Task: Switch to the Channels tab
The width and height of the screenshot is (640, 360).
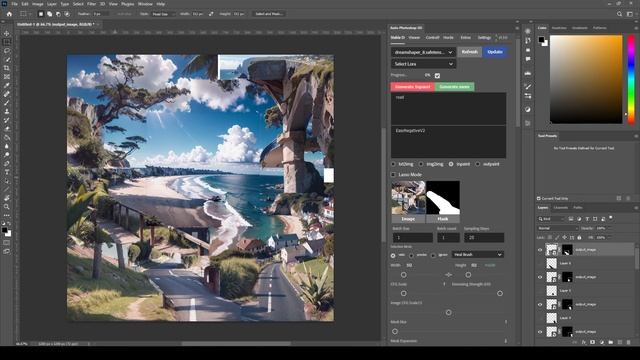Action: click(x=560, y=208)
